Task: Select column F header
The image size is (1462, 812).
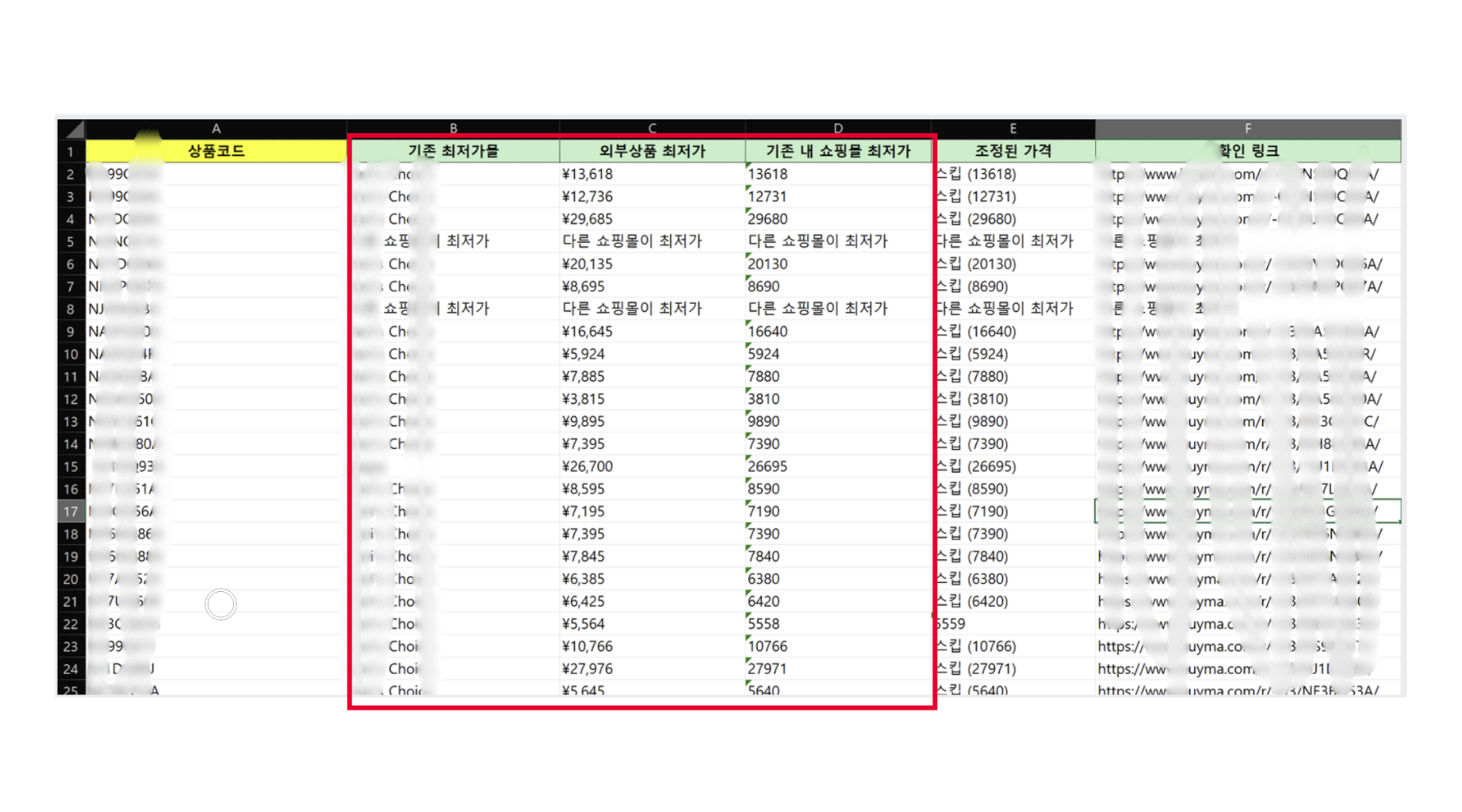Action: click(1248, 128)
